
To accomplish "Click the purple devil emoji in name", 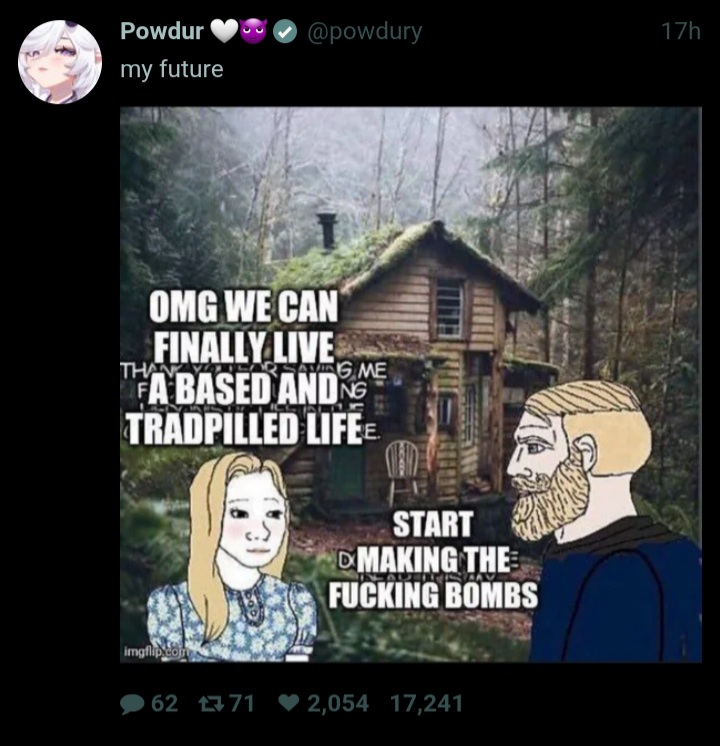I will (x=255, y=31).
